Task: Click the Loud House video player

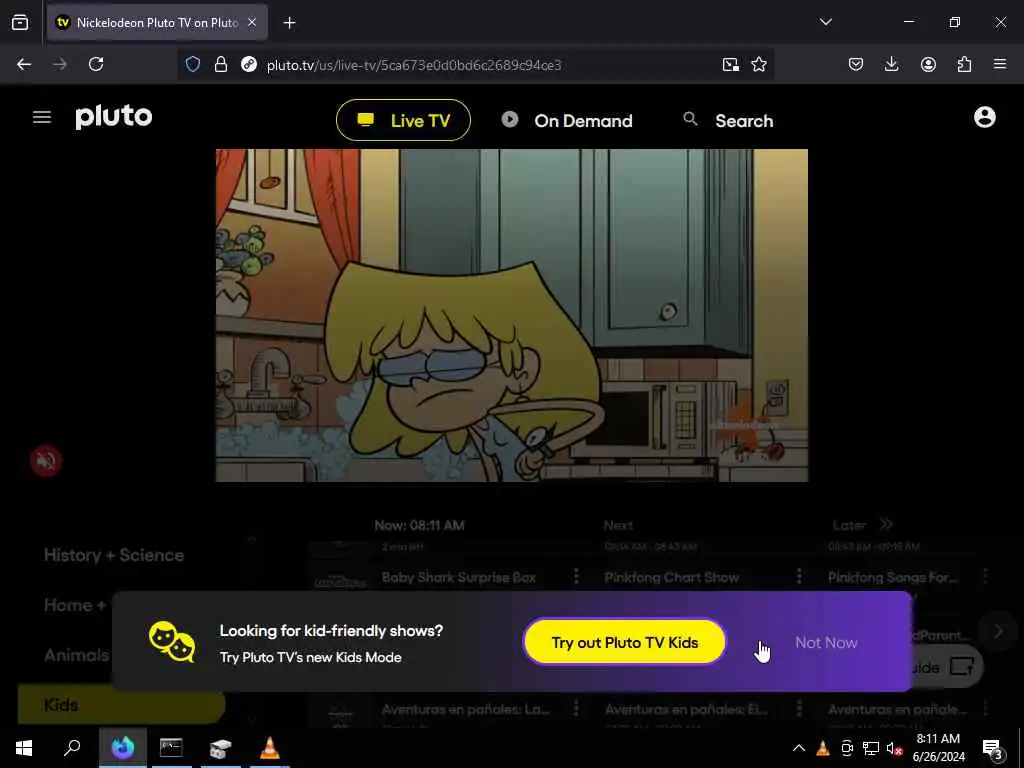Action: tap(512, 315)
